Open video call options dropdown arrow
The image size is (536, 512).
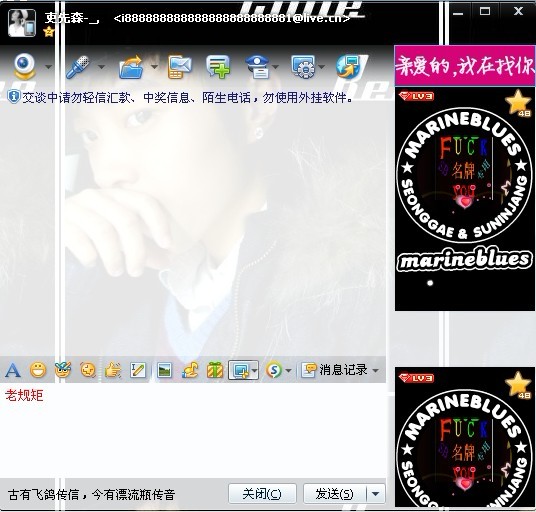(49, 67)
